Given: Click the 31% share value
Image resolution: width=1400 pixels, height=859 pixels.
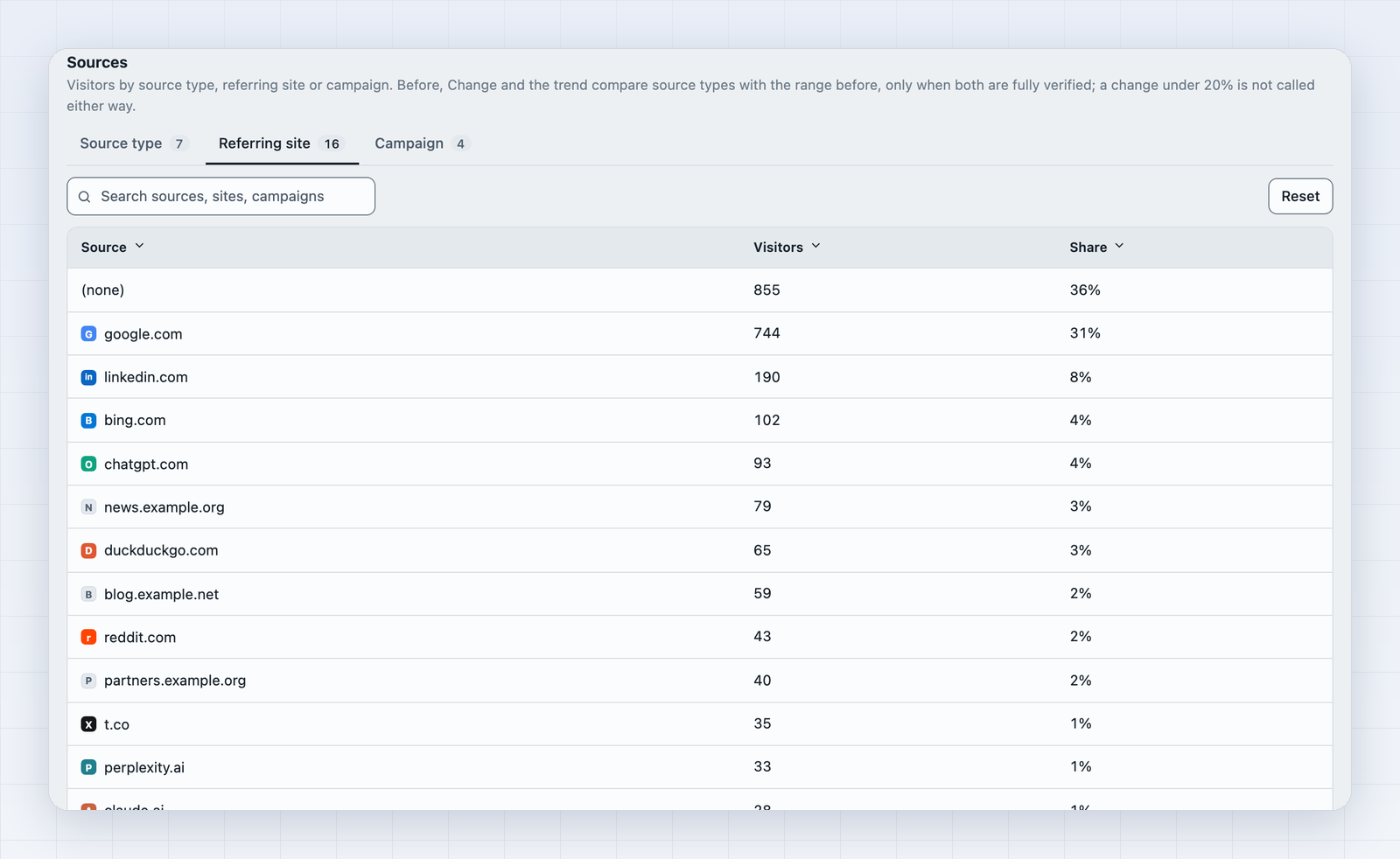Looking at the screenshot, I should [x=1085, y=333].
